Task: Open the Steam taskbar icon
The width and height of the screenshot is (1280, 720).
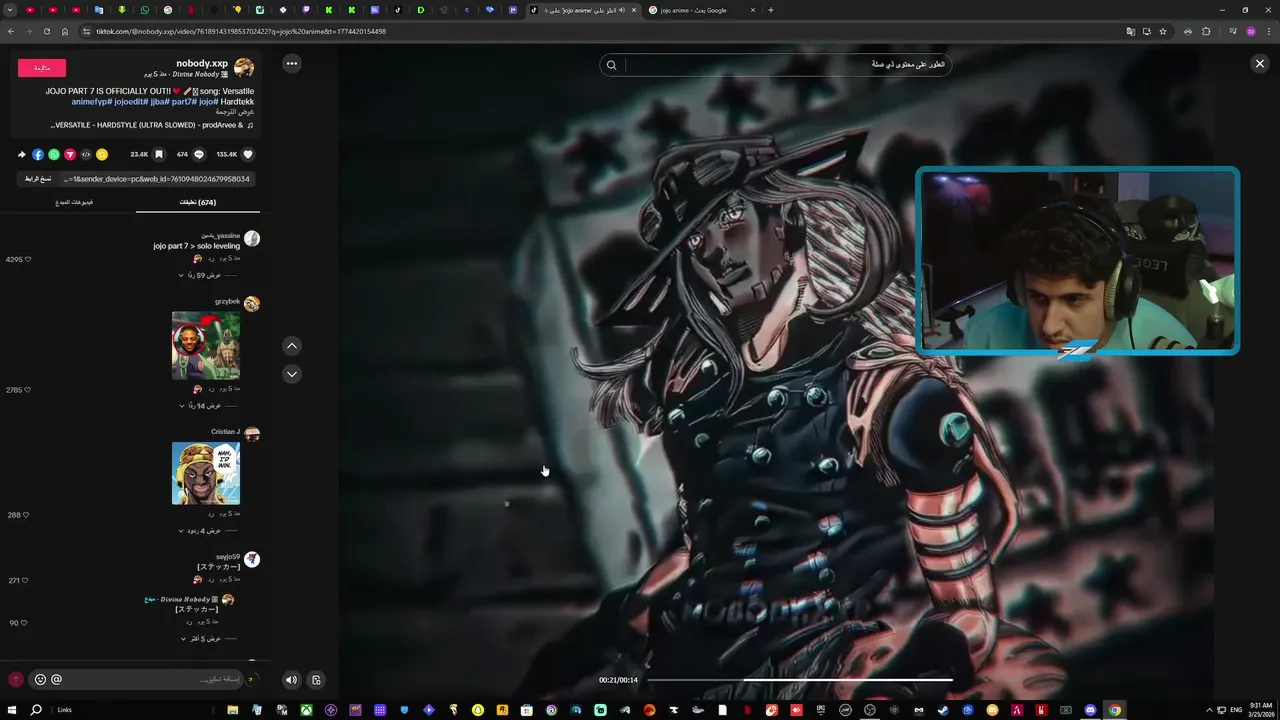Action: 943,710
